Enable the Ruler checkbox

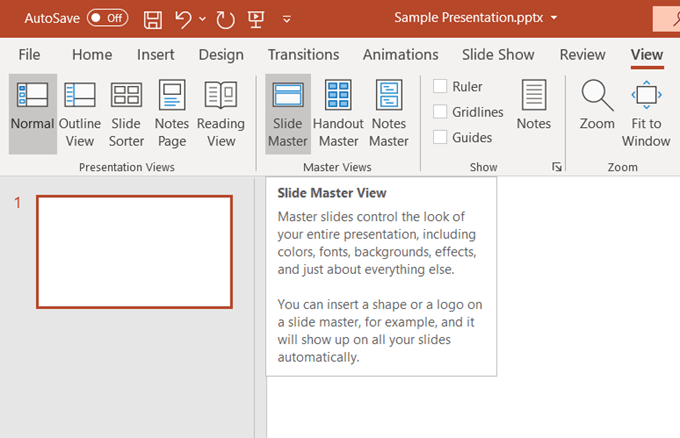[440, 86]
